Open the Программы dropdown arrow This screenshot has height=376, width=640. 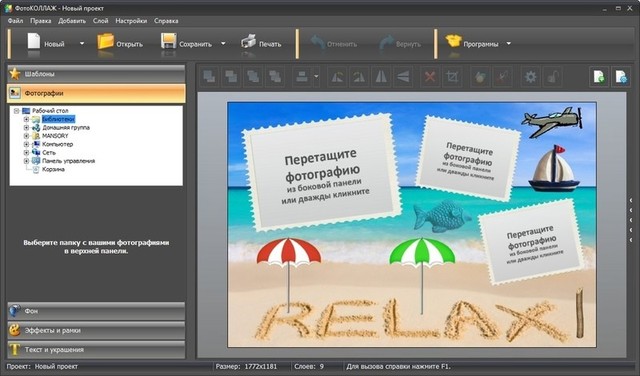[x=509, y=43]
